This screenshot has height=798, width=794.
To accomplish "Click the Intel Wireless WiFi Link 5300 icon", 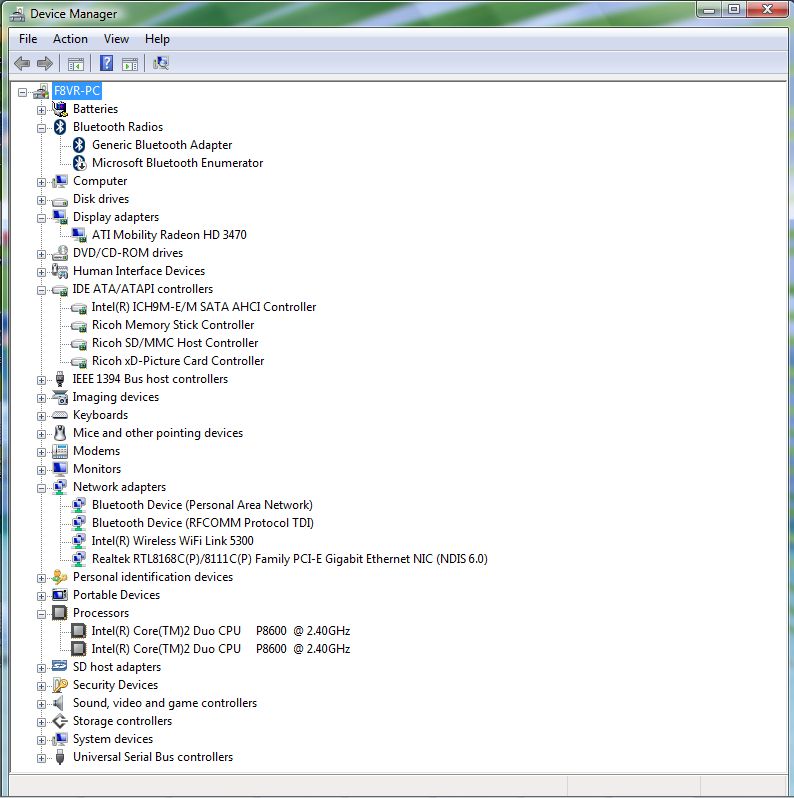I will point(80,541).
